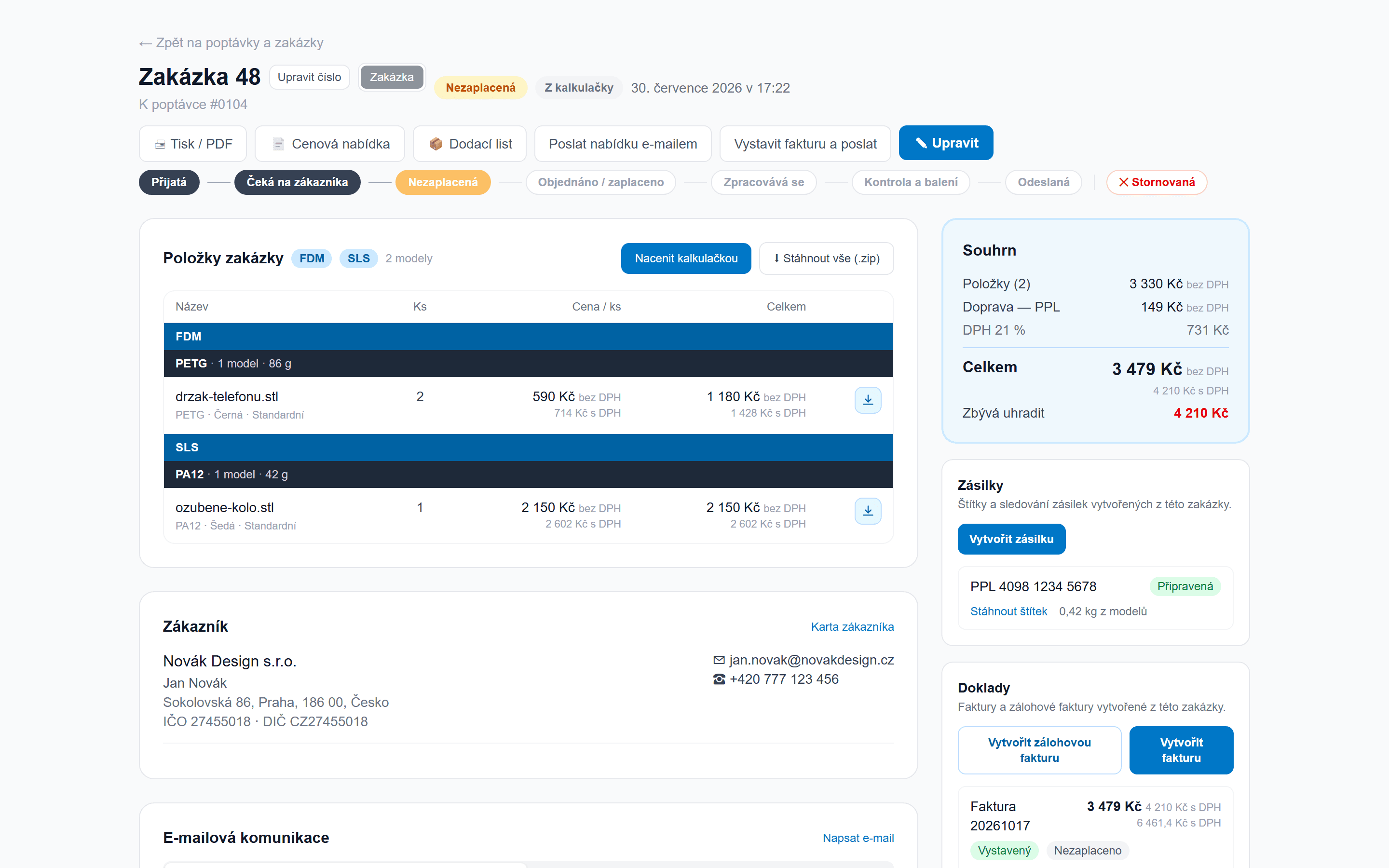
Task: Click Vytvořit zálohovou fakturu
Action: pyautogui.click(x=1039, y=750)
